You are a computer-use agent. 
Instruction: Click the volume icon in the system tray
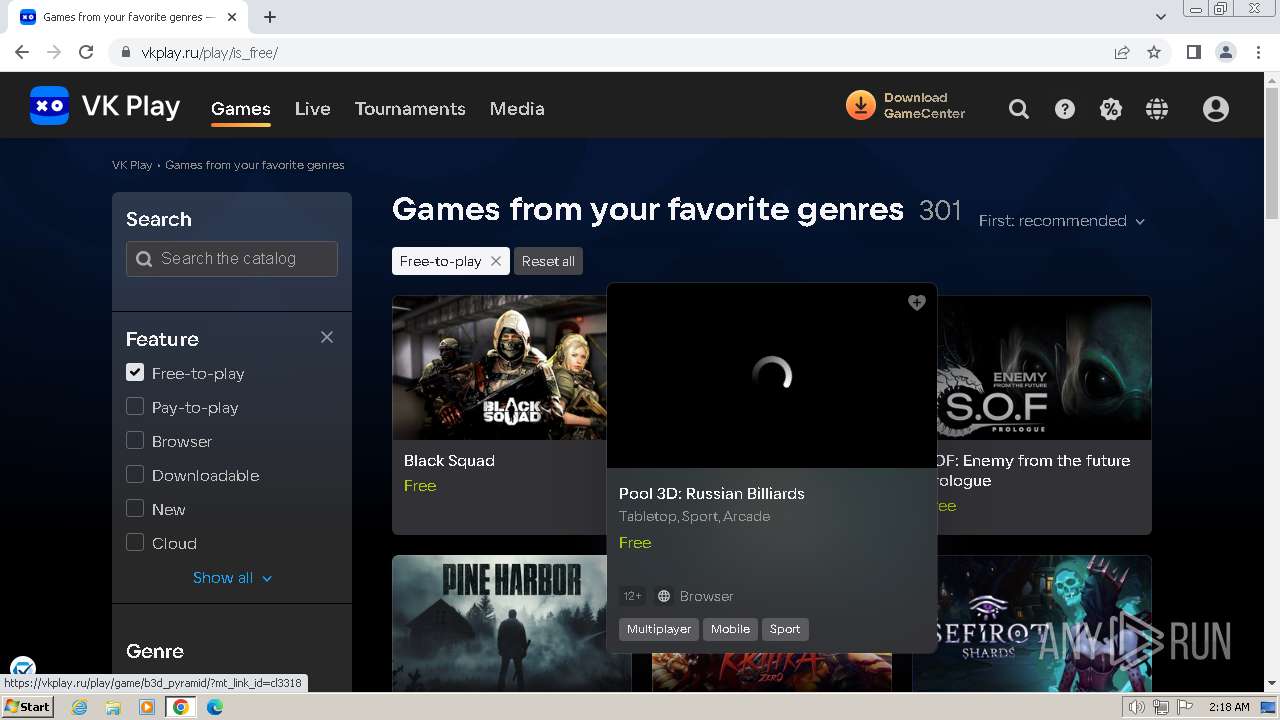coord(1137,707)
